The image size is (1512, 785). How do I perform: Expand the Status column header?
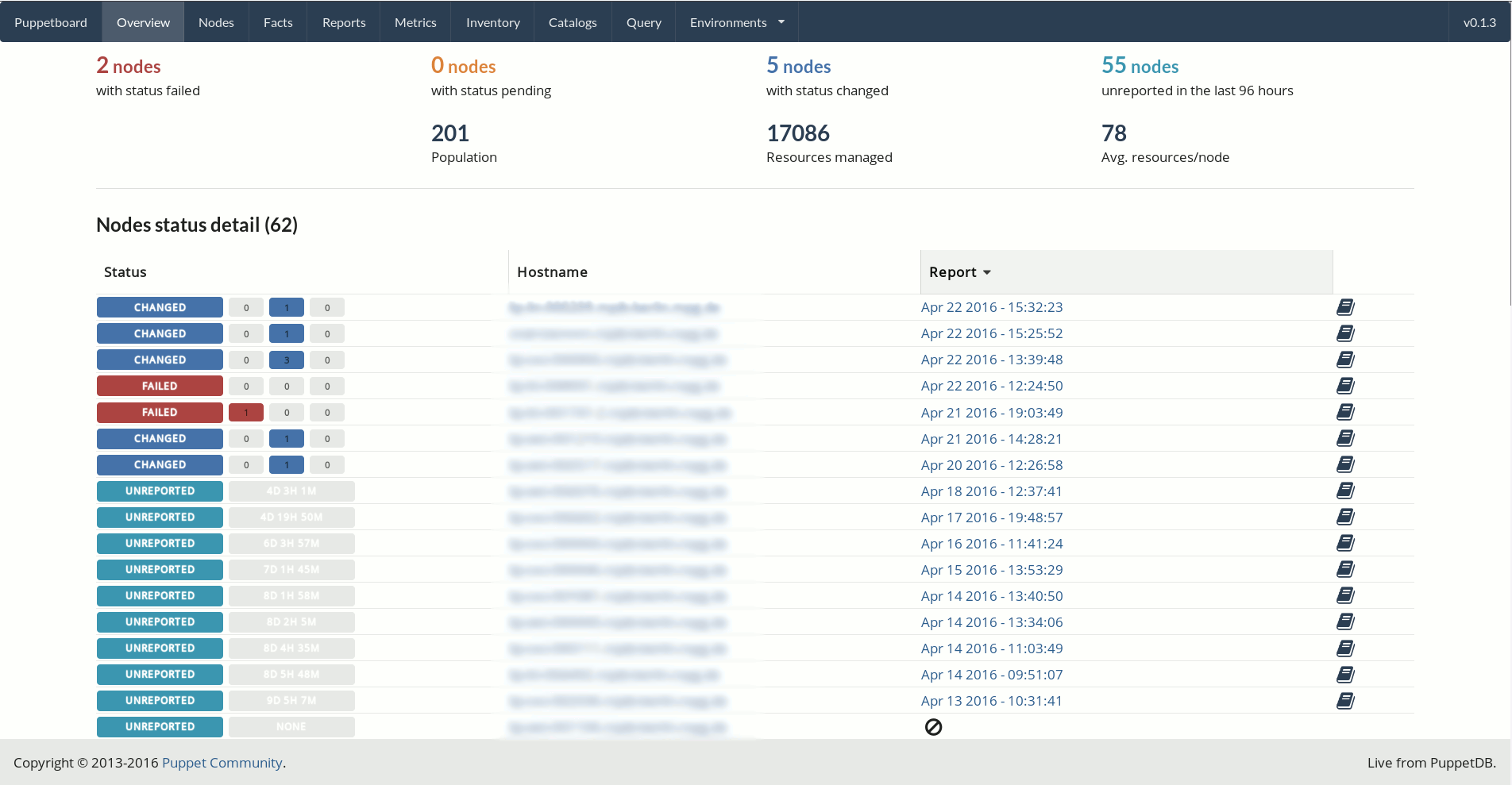click(x=125, y=271)
